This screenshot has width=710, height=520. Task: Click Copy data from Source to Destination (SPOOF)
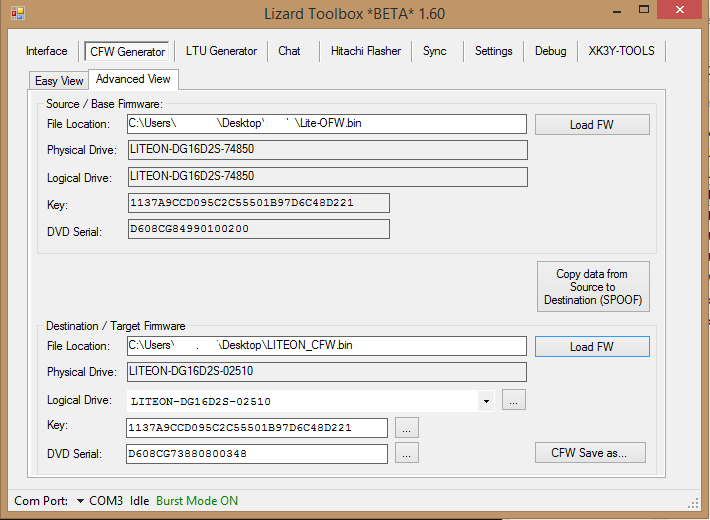pos(593,287)
